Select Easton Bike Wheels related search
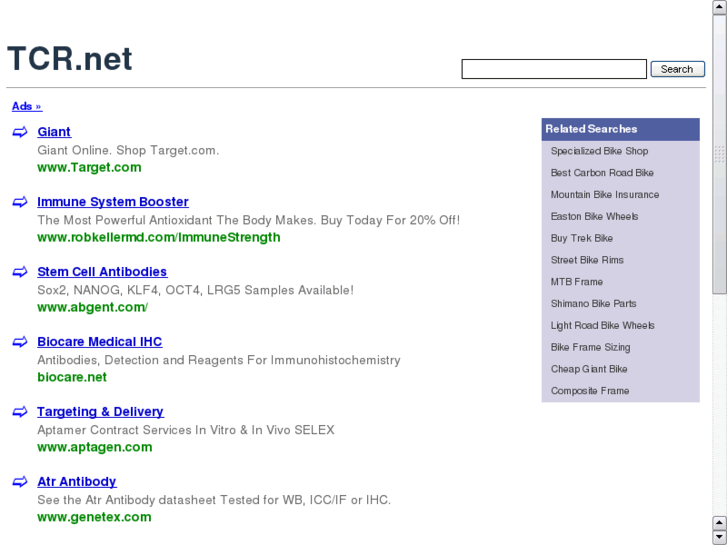The height and width of the screenshot is (545, 727). [594, 216]
